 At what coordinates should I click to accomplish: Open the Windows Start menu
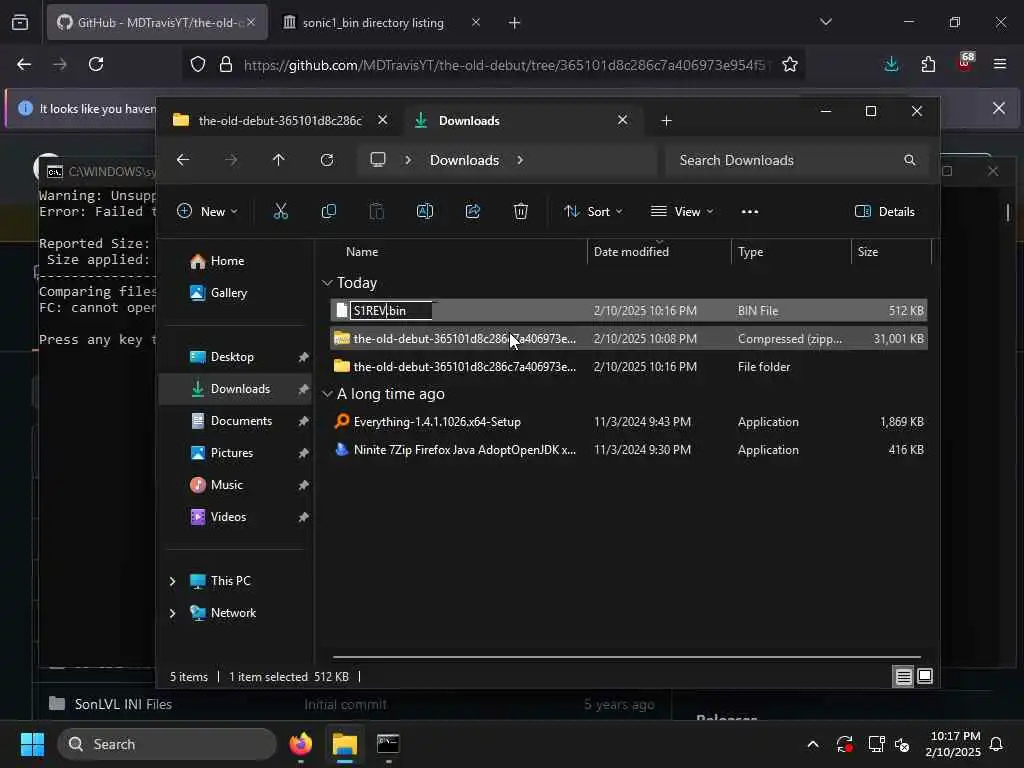pos(32,744)
